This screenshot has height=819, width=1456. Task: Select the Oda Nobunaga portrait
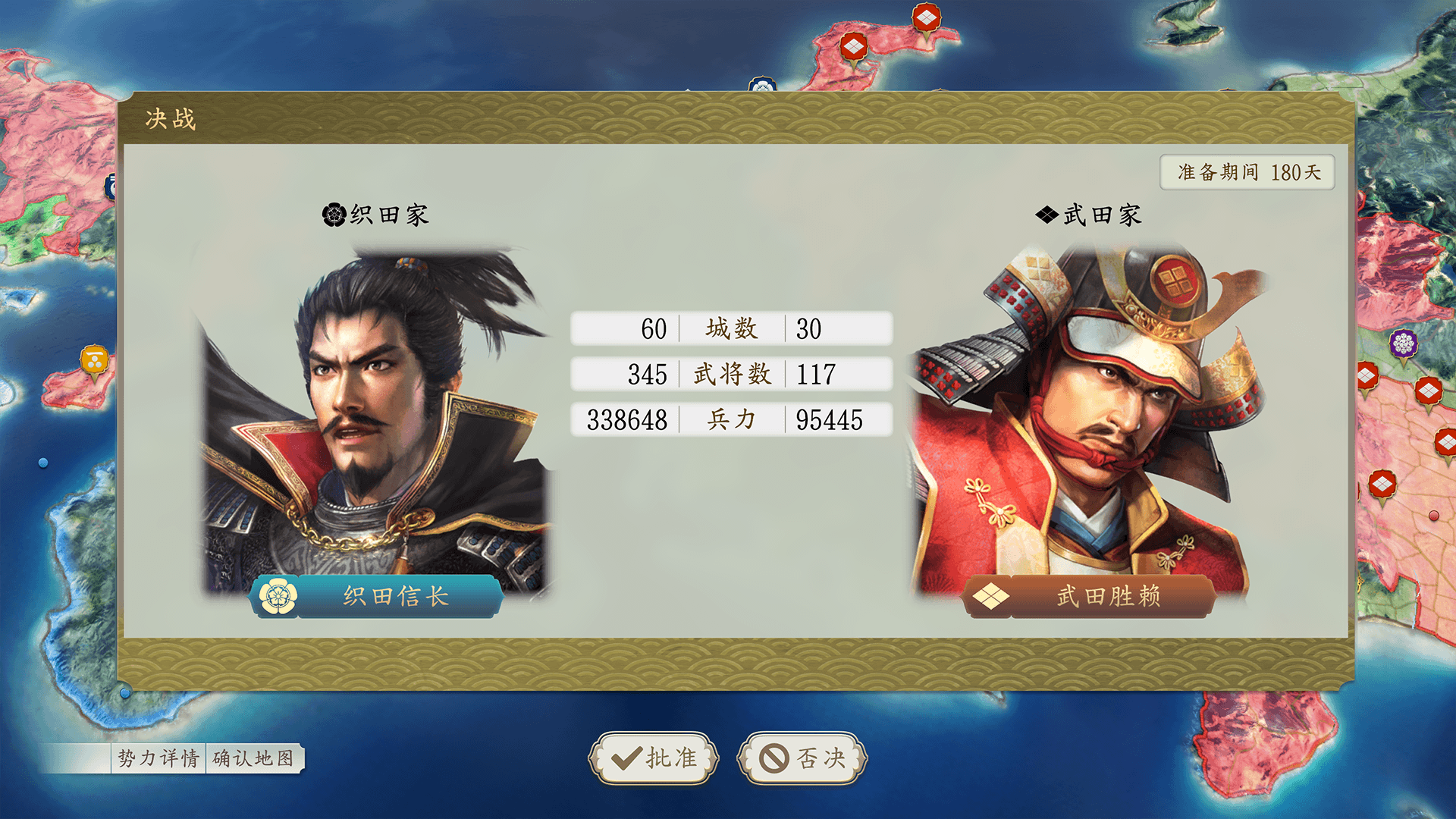pyautogui.click(x=373, y=421)
